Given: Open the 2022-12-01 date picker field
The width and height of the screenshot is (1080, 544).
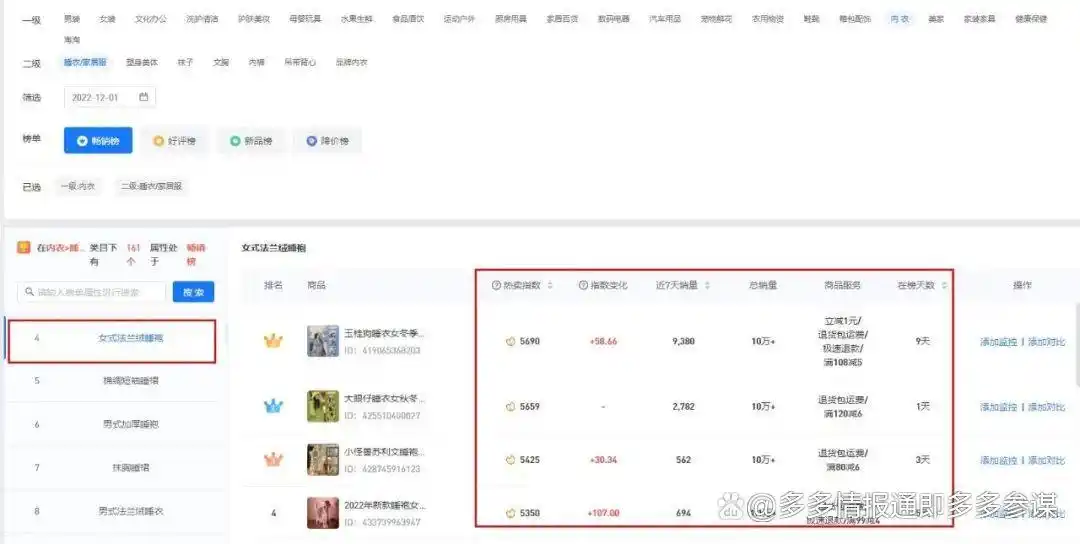Looking at the screenshot, I should [x=110, y=97].
